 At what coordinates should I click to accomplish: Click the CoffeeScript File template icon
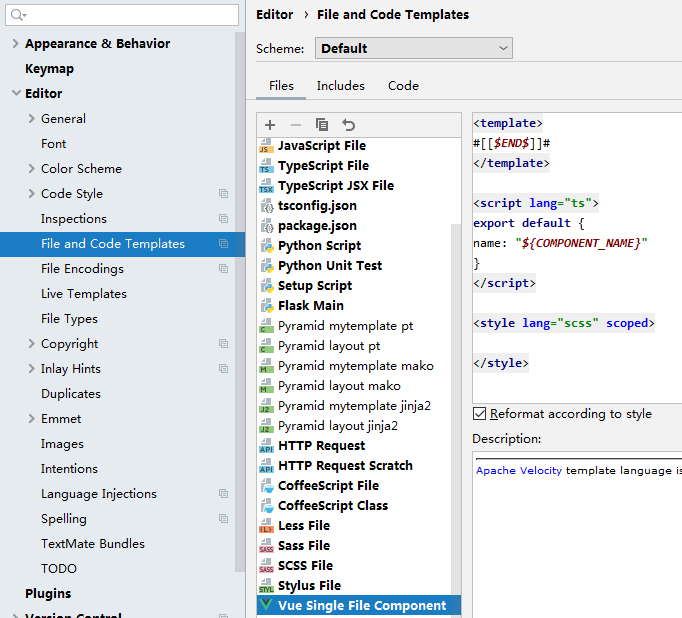tap(267, 486)
